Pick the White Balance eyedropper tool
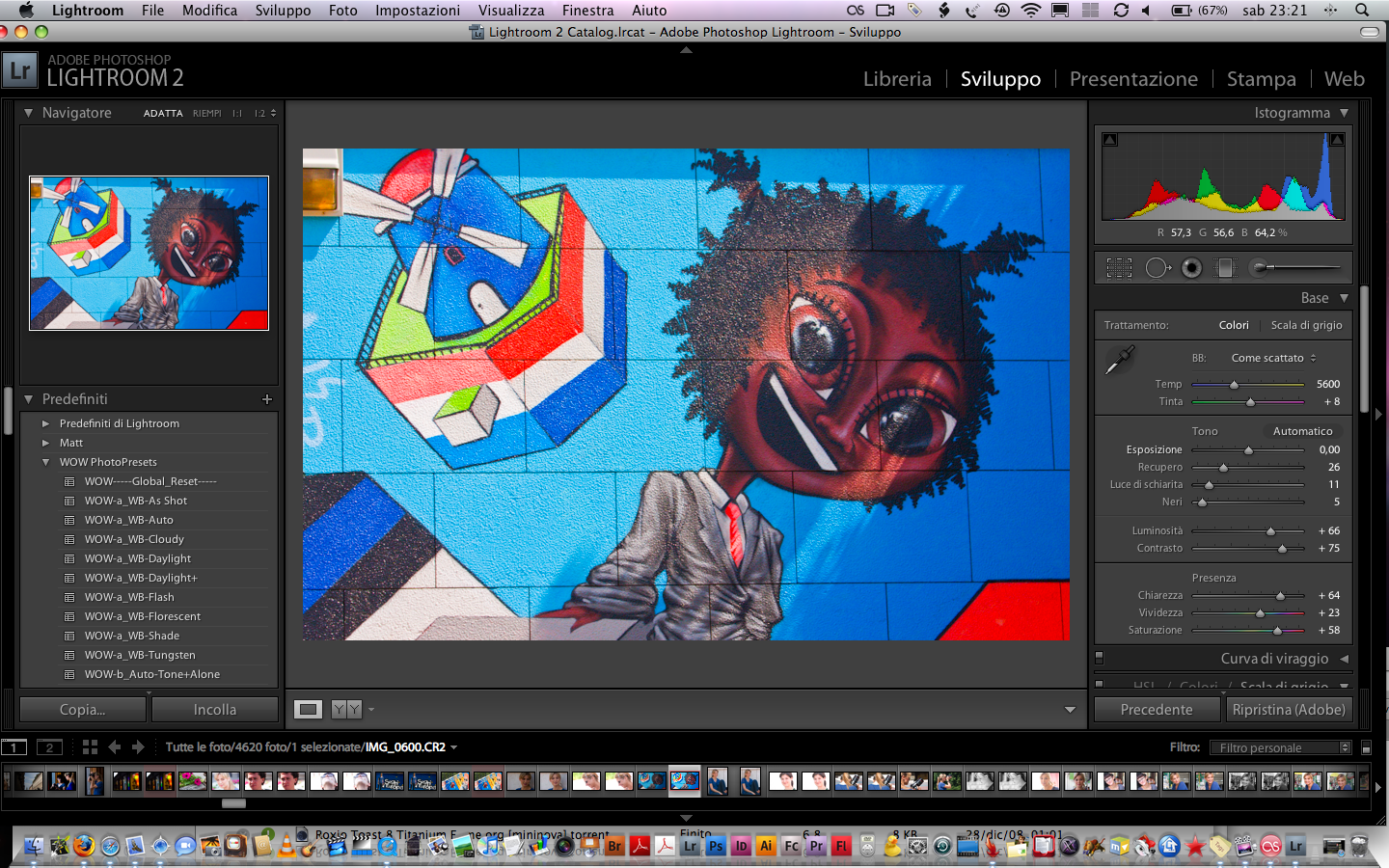This screenshot has width=1389, height=868. point(1119,361)
